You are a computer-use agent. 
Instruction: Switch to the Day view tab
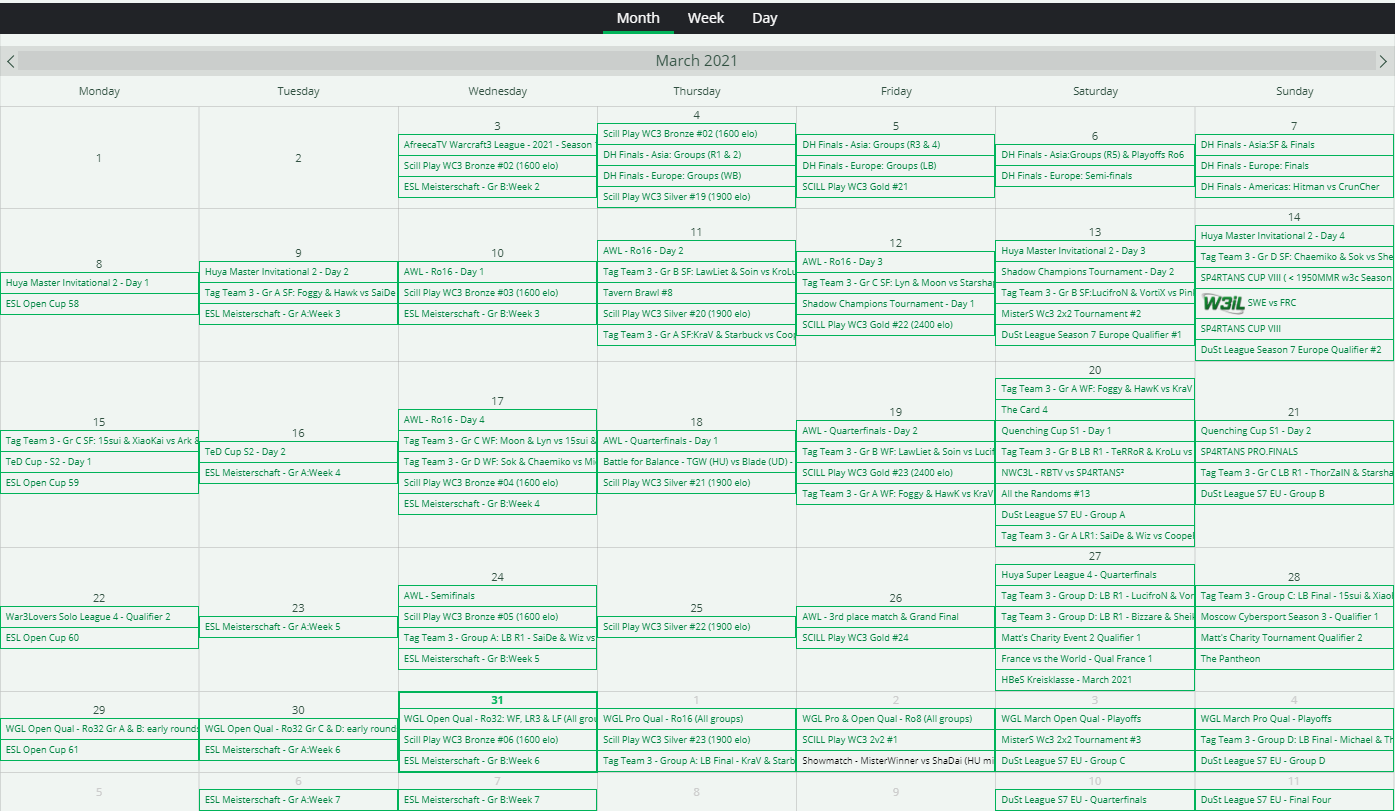click(x=765, y=18)
